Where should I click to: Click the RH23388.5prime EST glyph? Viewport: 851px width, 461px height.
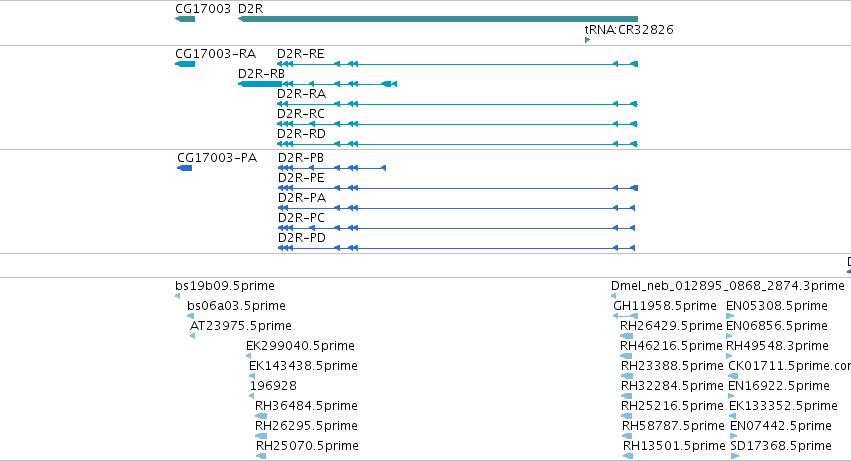pos(627,376)
